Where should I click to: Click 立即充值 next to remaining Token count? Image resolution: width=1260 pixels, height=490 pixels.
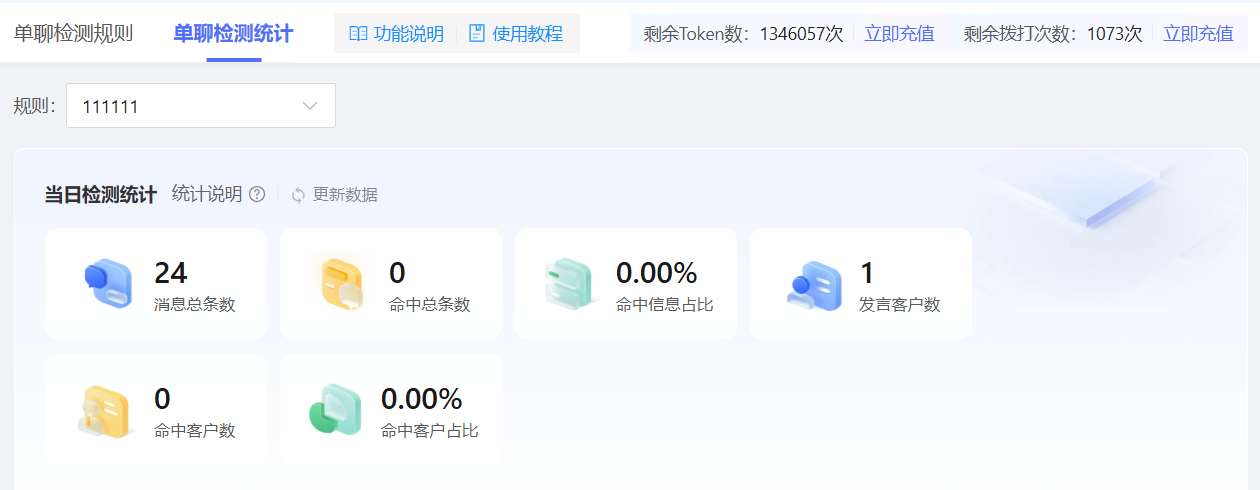click(x=899, y=34)
